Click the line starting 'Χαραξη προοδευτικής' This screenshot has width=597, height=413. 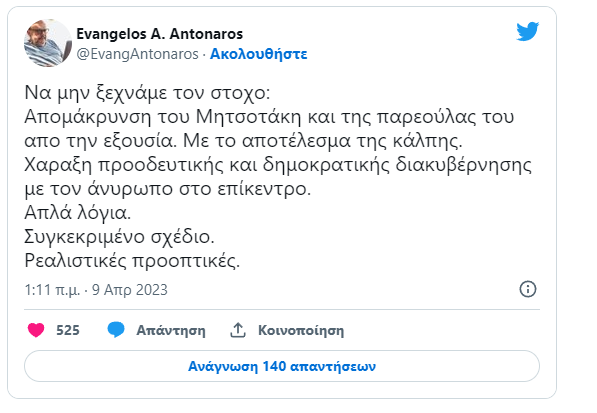click(x=278, y=165)
